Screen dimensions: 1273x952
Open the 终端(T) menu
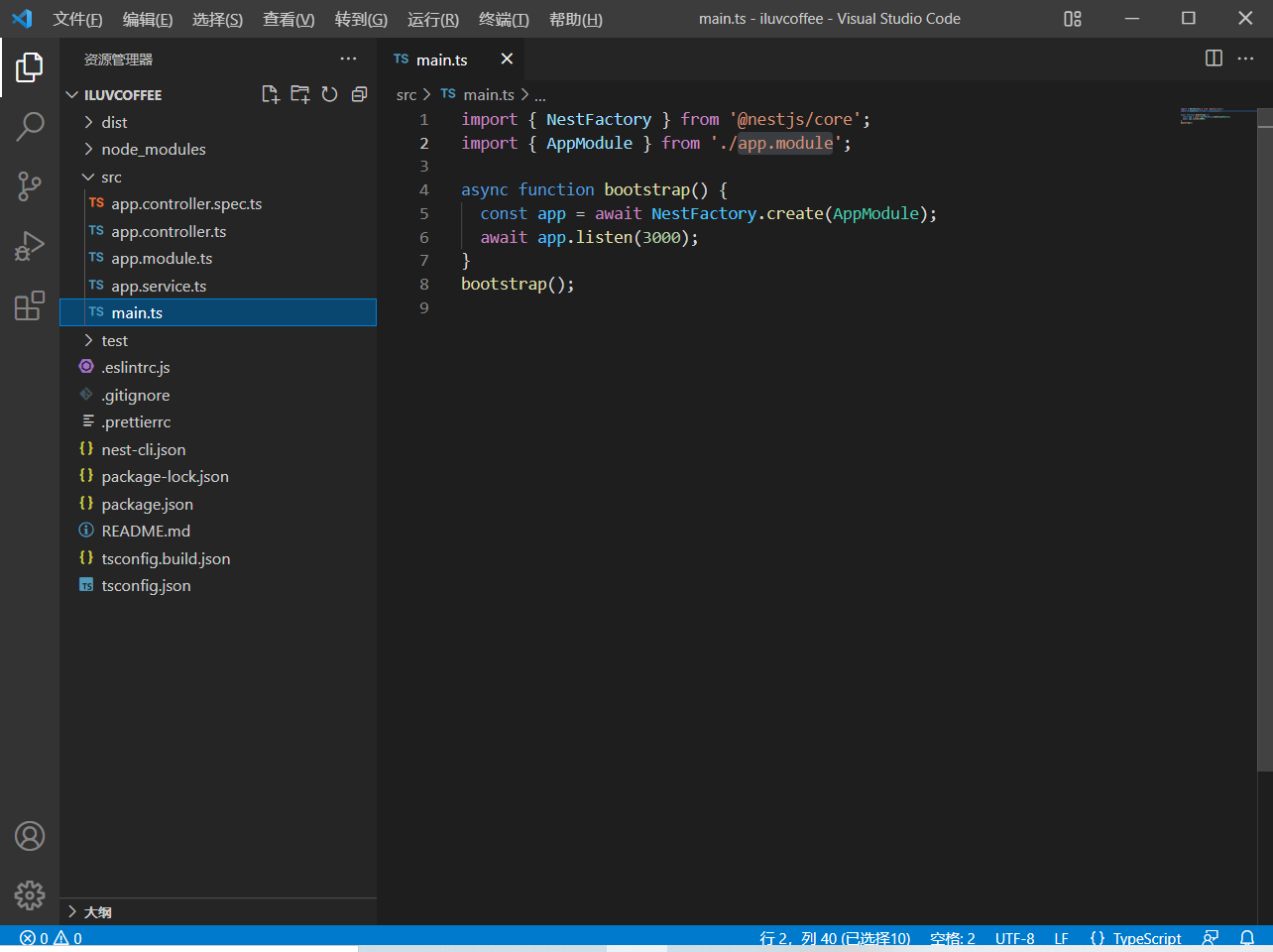coord(504,19)
